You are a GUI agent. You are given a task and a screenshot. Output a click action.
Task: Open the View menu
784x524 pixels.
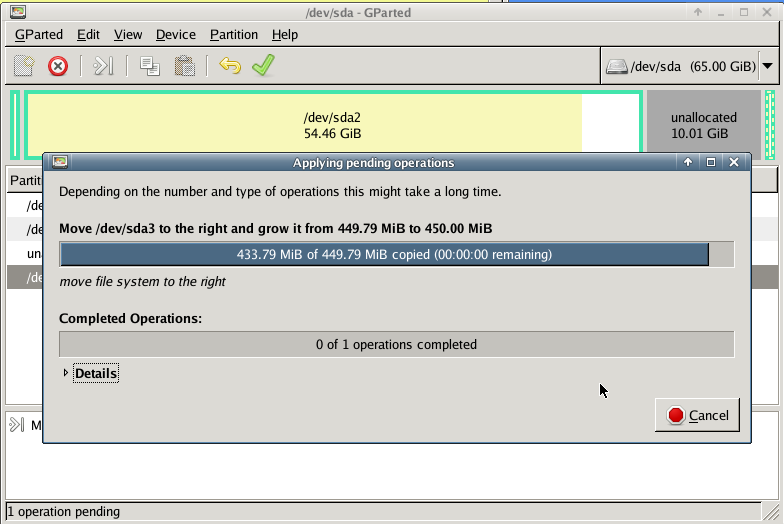[x=128, y=34]
